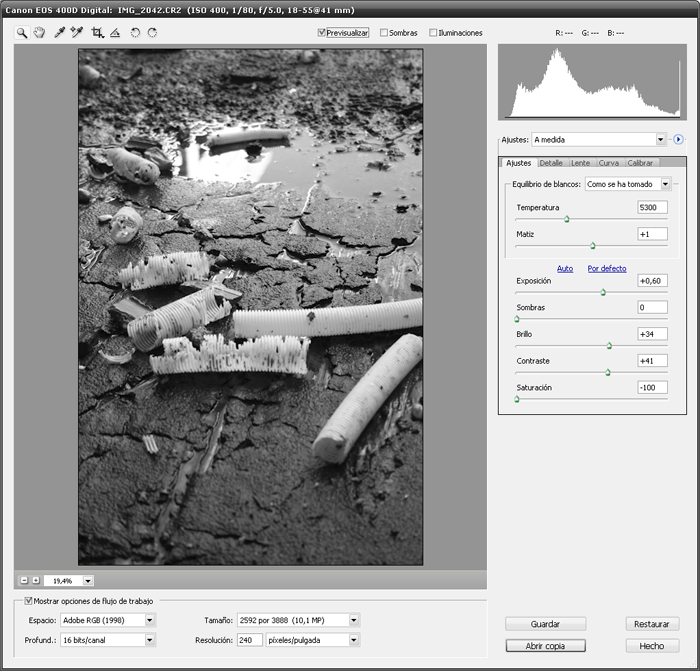Open the Curva tab
Viewport: 700px width, 671px height.
click(608, 163)
